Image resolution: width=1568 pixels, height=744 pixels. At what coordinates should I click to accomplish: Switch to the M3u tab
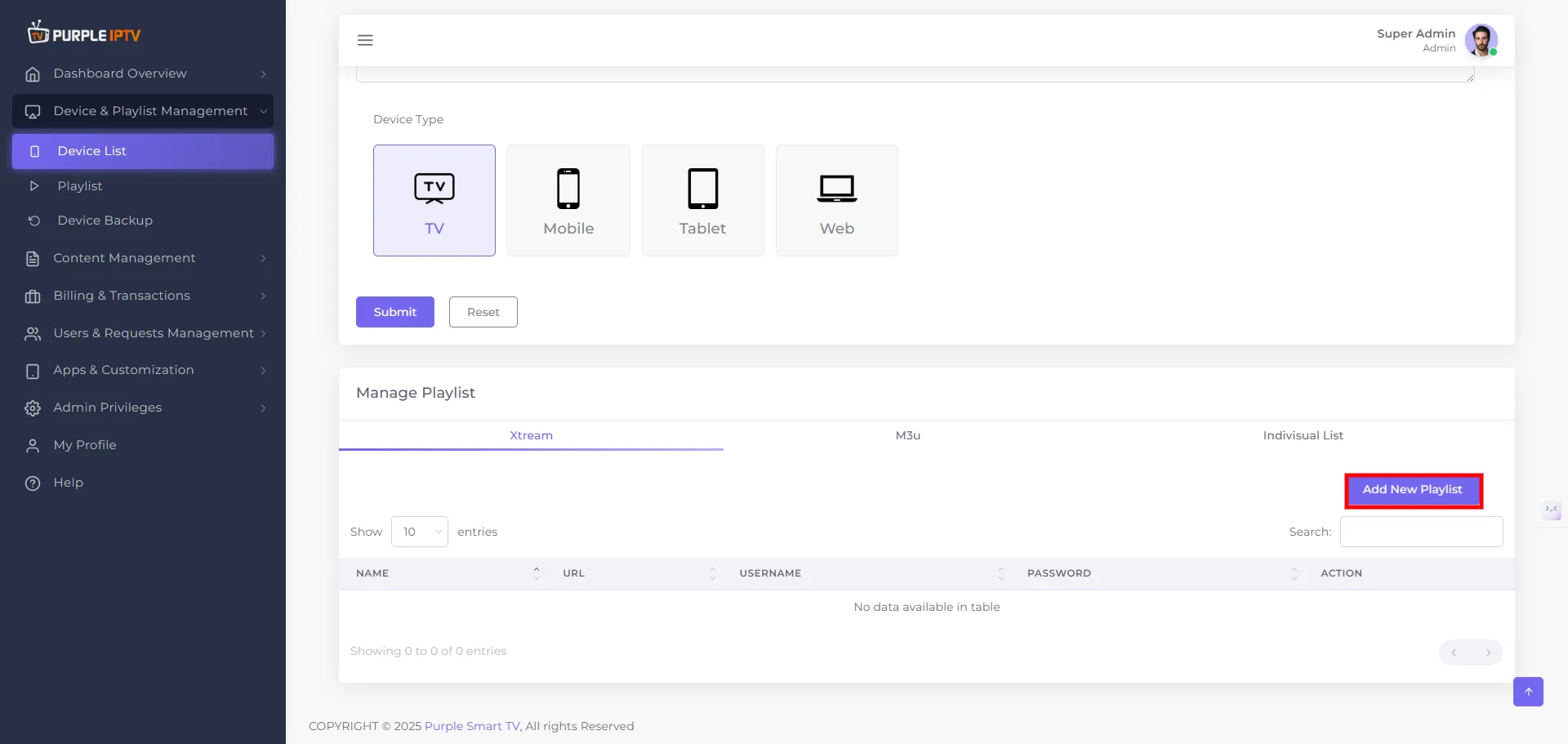click(x=908, y=435)
